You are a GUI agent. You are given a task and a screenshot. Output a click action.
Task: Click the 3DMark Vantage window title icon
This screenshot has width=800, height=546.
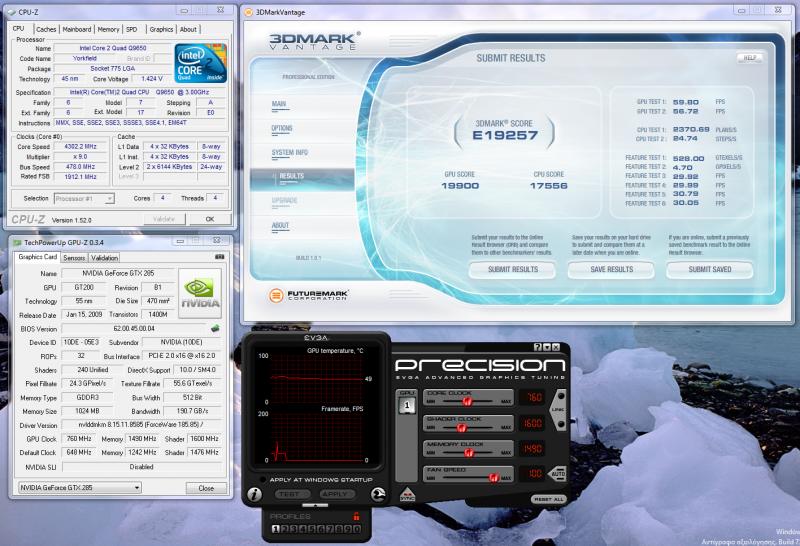248,12
